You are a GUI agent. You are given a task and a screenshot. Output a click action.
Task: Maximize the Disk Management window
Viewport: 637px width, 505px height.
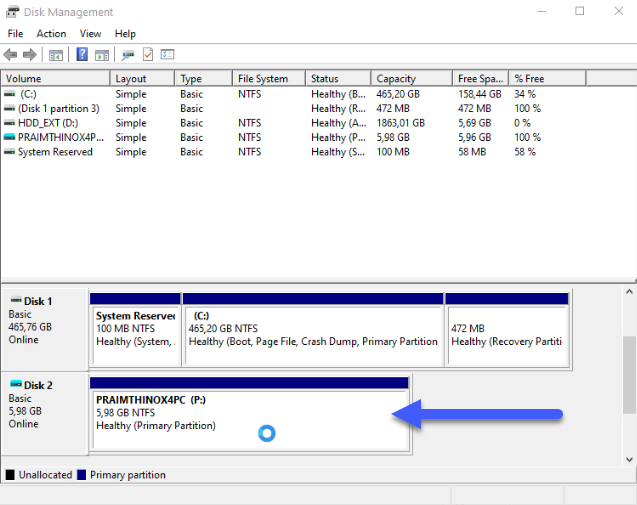pos(580,11)
